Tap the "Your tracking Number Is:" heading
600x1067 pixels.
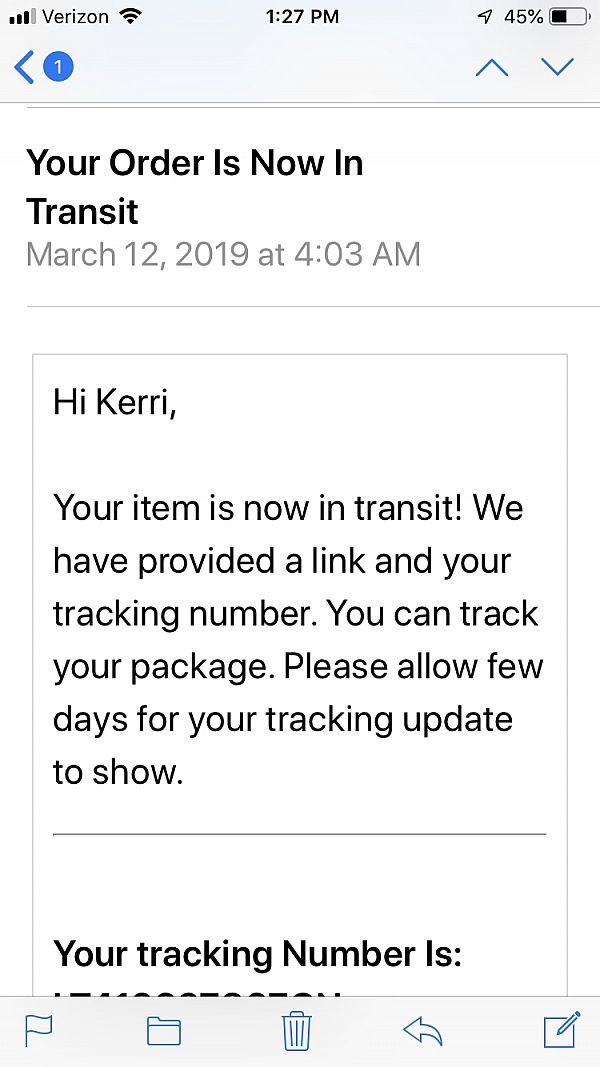pyautogui.click(x=258, y=953)
